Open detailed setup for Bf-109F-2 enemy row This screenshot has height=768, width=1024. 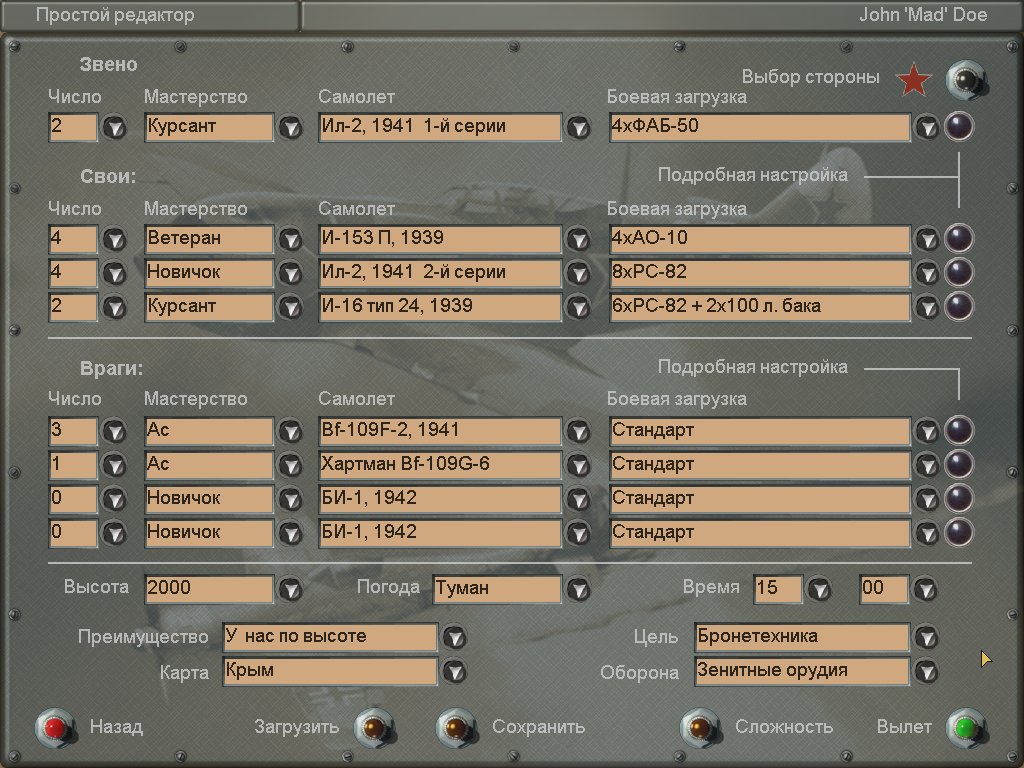(x=959, y=431)
